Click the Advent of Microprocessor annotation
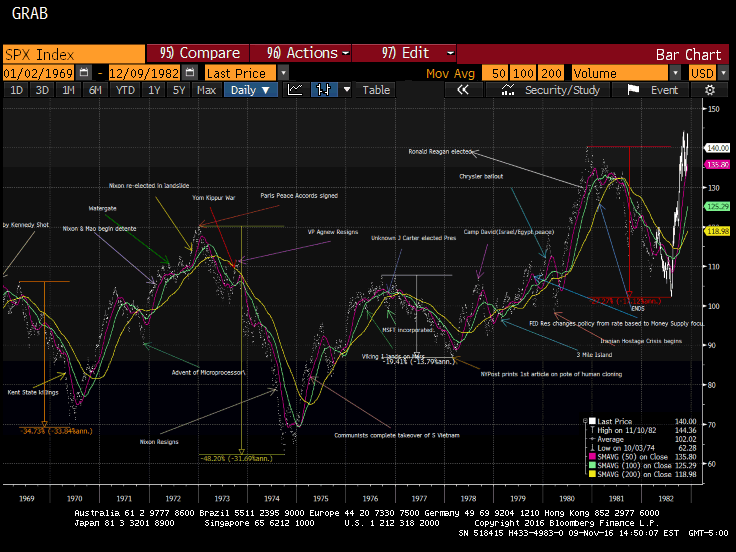Viewport: 736px width, 552px height. (x=208, y=373)
